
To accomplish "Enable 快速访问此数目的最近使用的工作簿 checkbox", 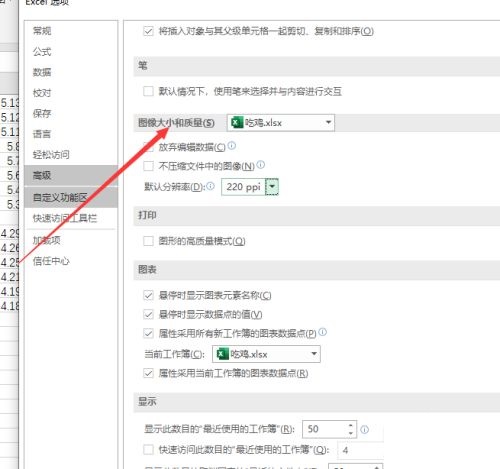I will coord(148,450).
